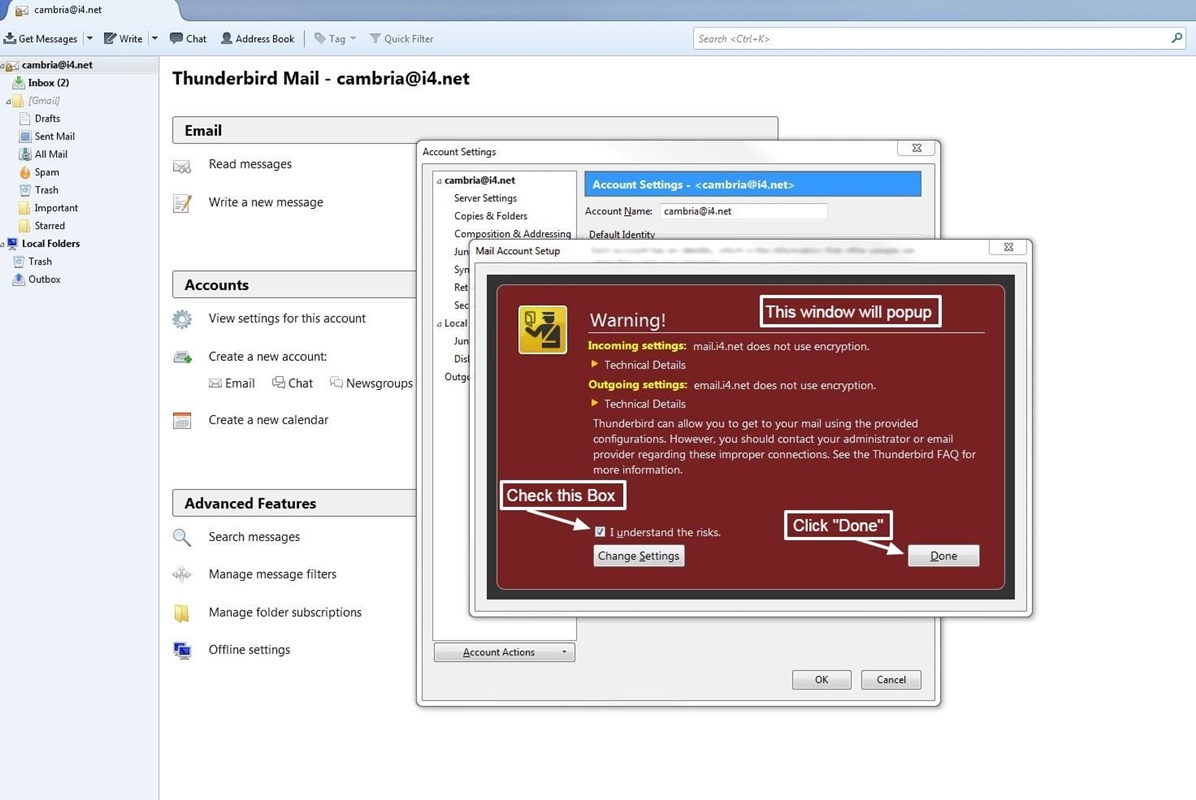1196x800 pixels.
Task: Click the Account Name text field
Action: click(743, 211)
